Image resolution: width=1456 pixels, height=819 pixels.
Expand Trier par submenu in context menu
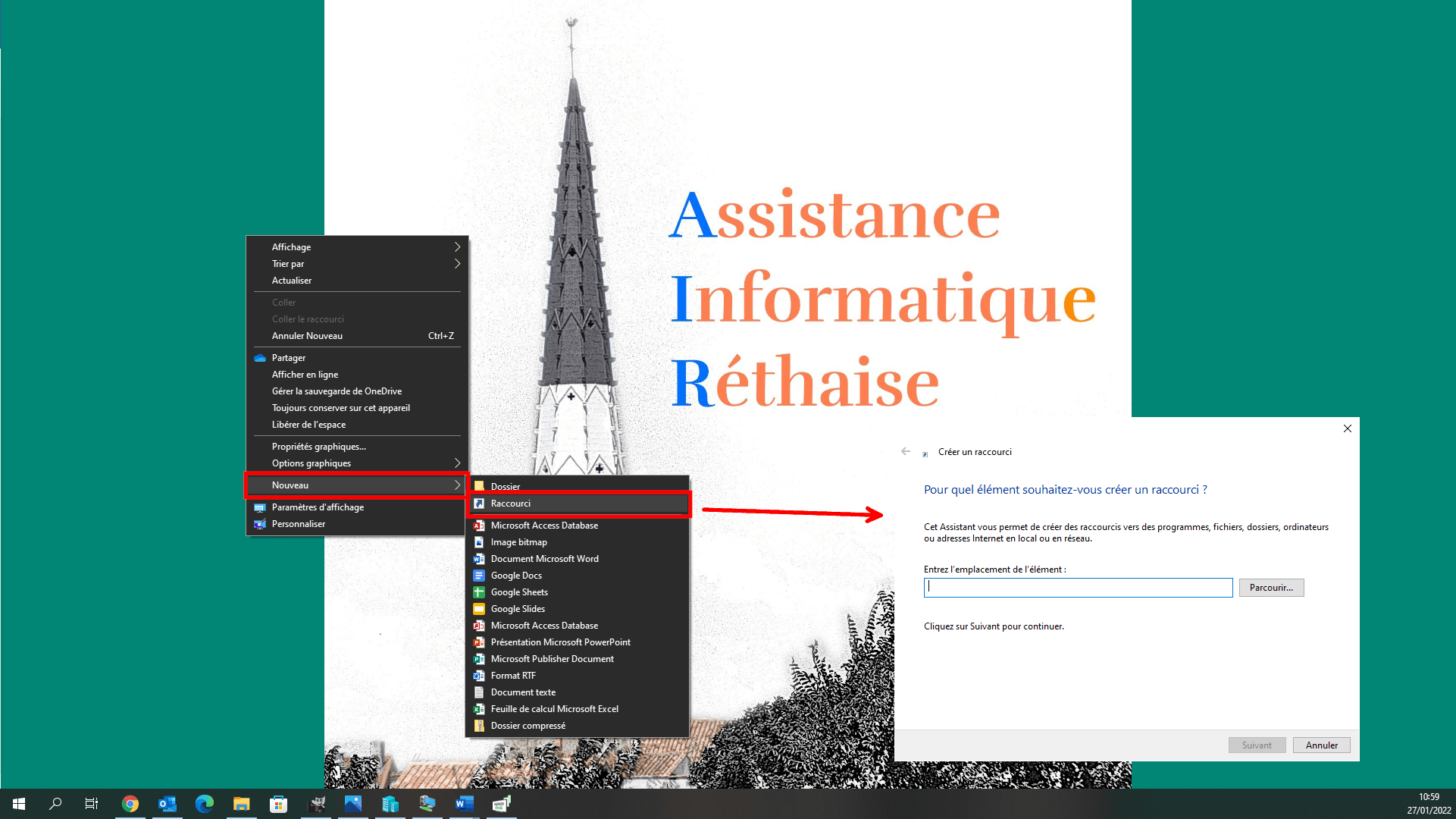[x=354, y=264]
